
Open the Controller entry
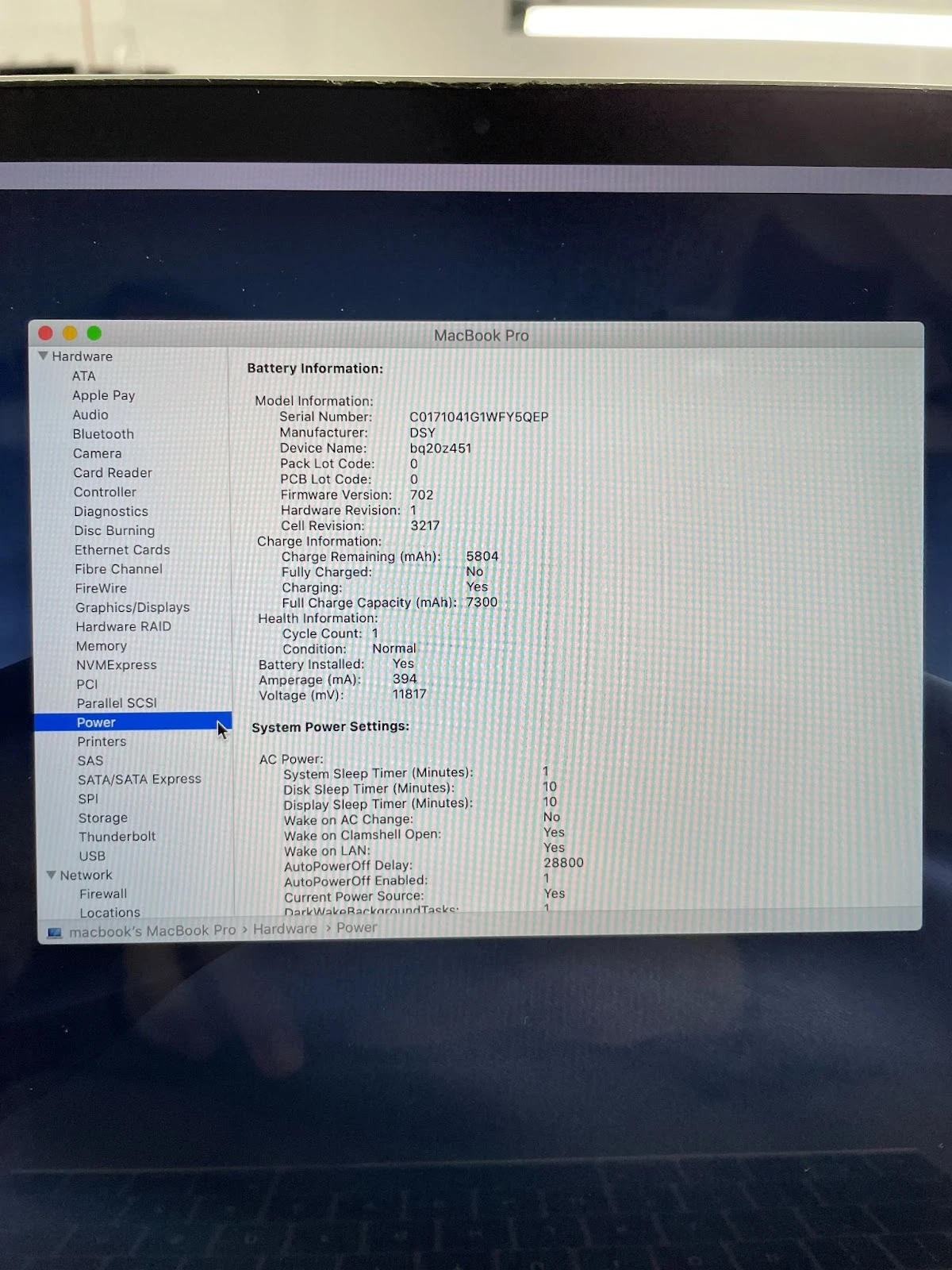105,492
